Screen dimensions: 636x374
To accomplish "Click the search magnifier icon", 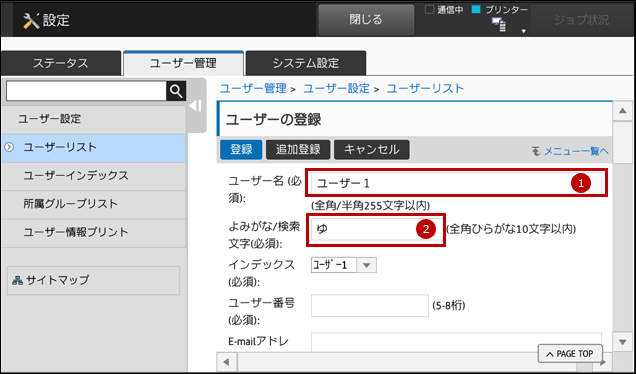I will point(176,91).
